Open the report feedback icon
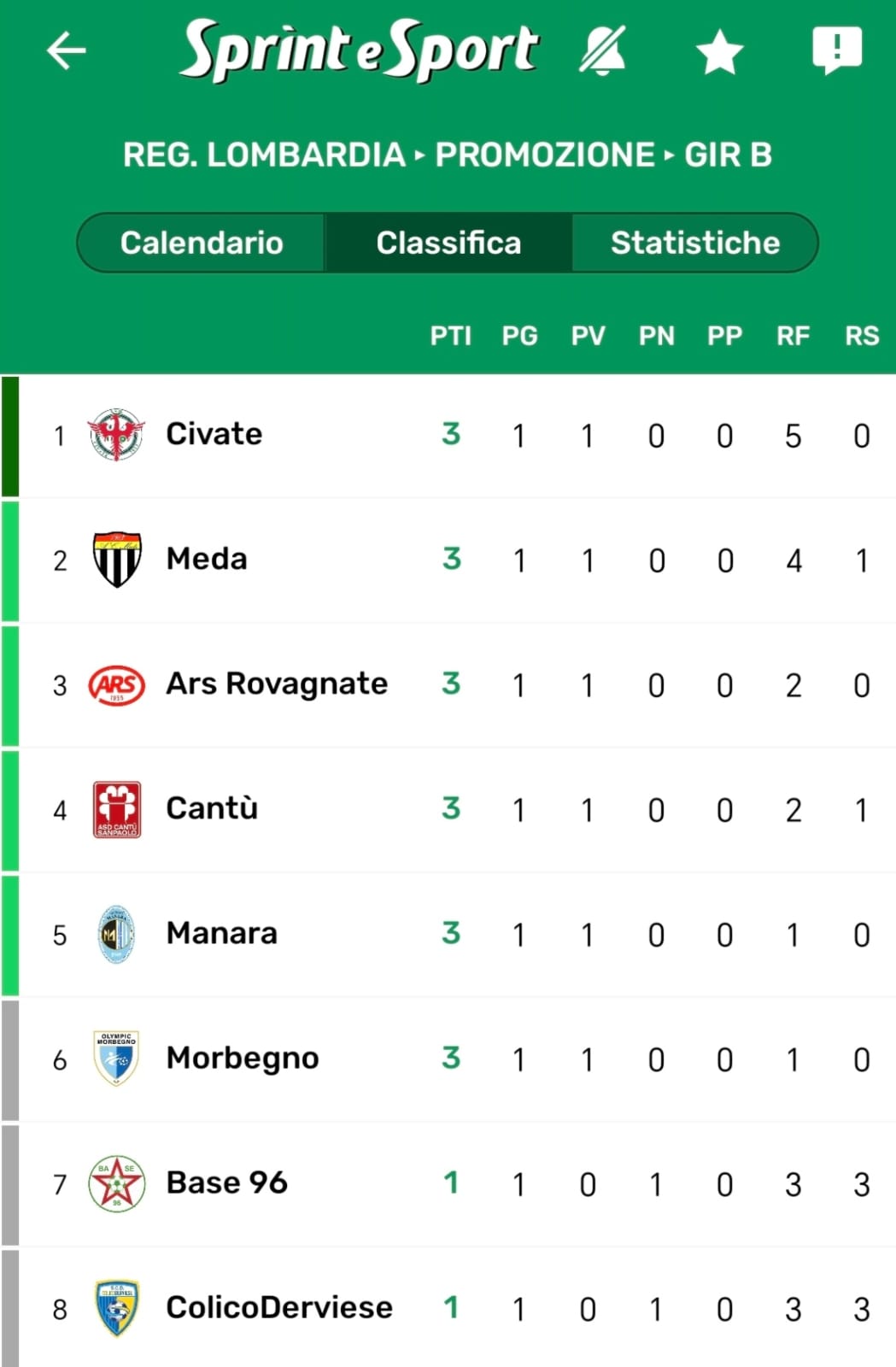The image size is (896, 1367). [836, 50]
